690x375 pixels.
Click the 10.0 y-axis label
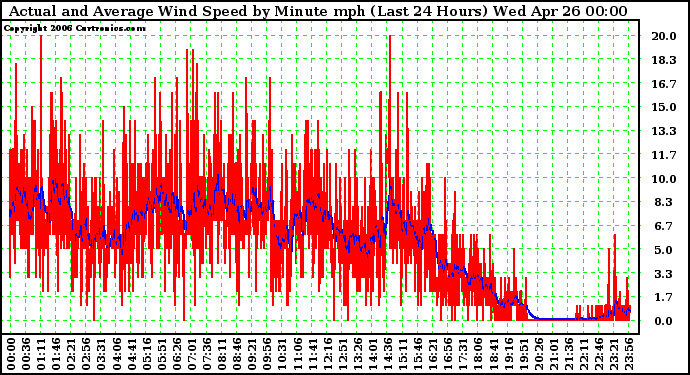click(x=664, y=179)
